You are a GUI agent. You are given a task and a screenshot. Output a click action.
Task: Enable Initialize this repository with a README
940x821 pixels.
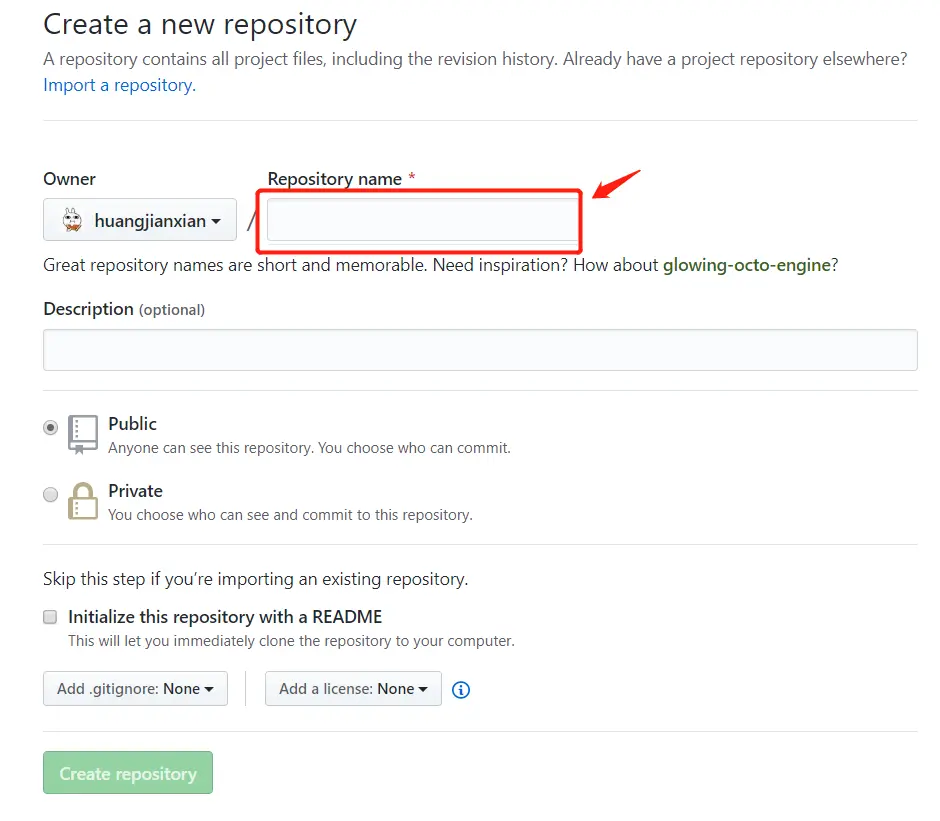50,617
